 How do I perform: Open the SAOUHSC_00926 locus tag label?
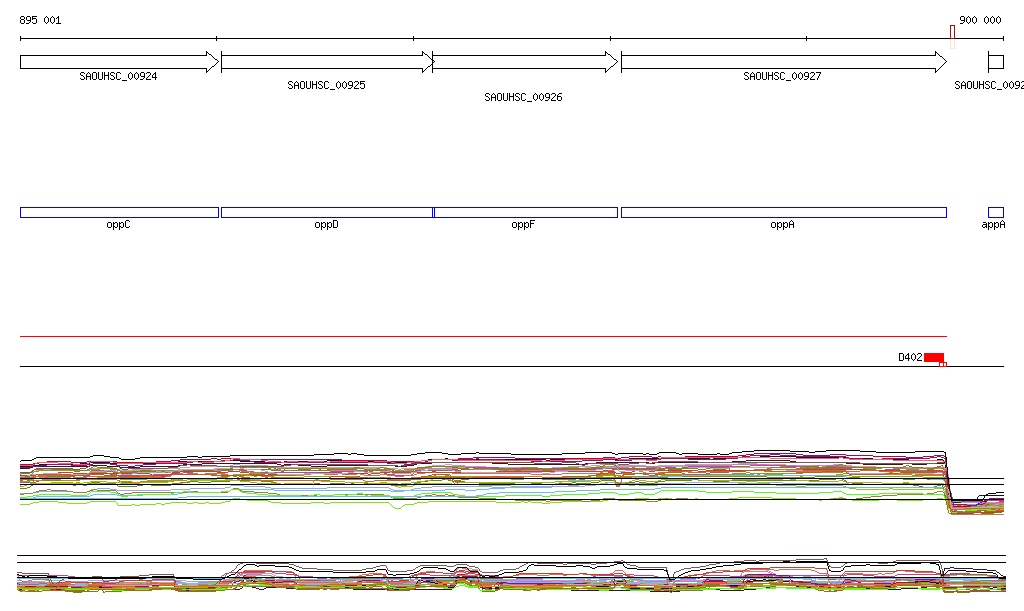(x=523, y=98)
